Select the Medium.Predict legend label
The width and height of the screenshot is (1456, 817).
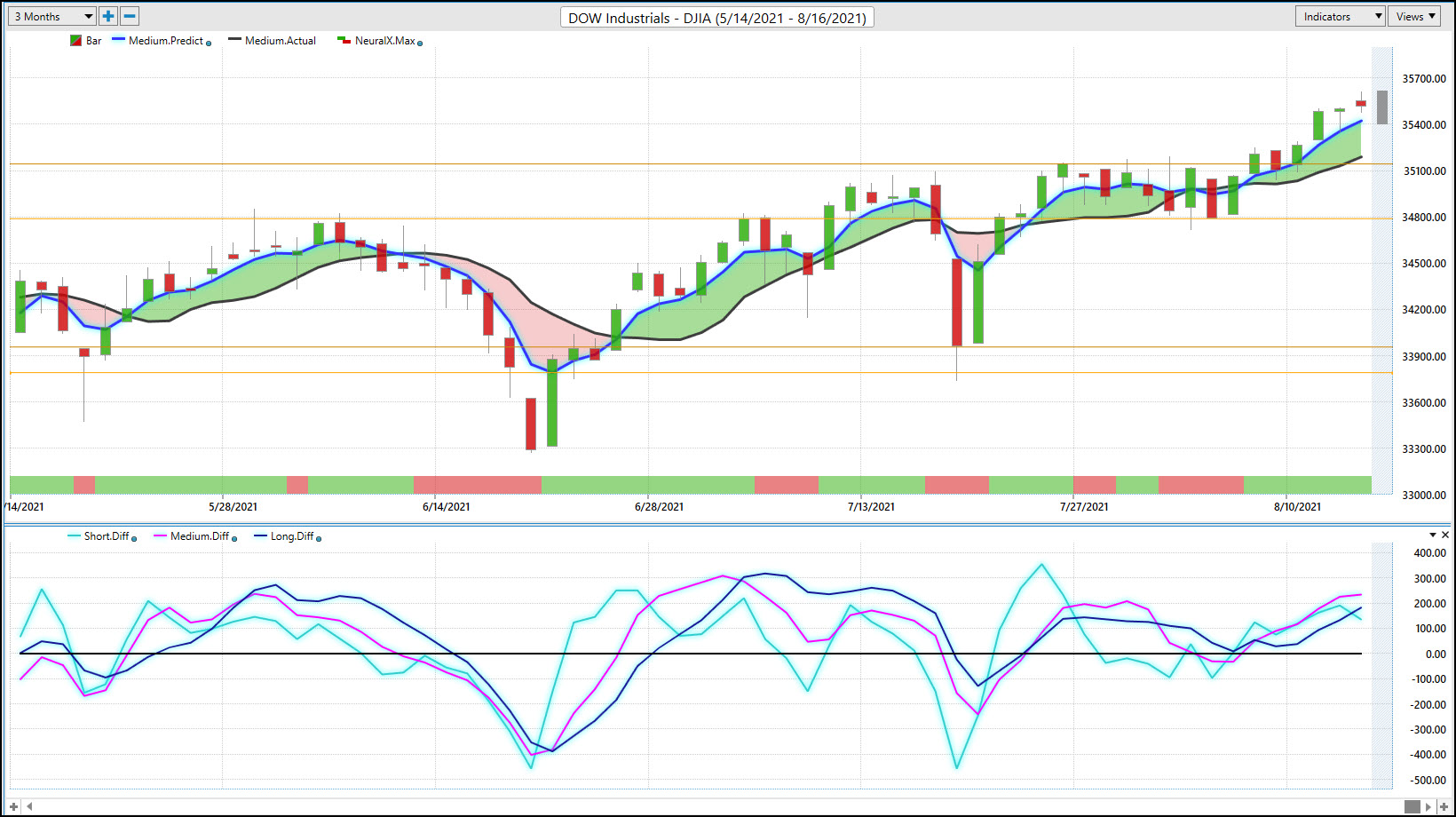(166, 41)
